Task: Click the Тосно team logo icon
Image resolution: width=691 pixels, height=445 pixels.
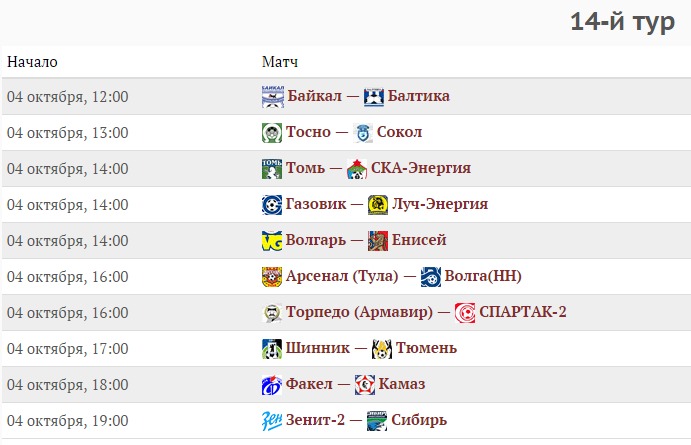Action: (x=272, y=133)
